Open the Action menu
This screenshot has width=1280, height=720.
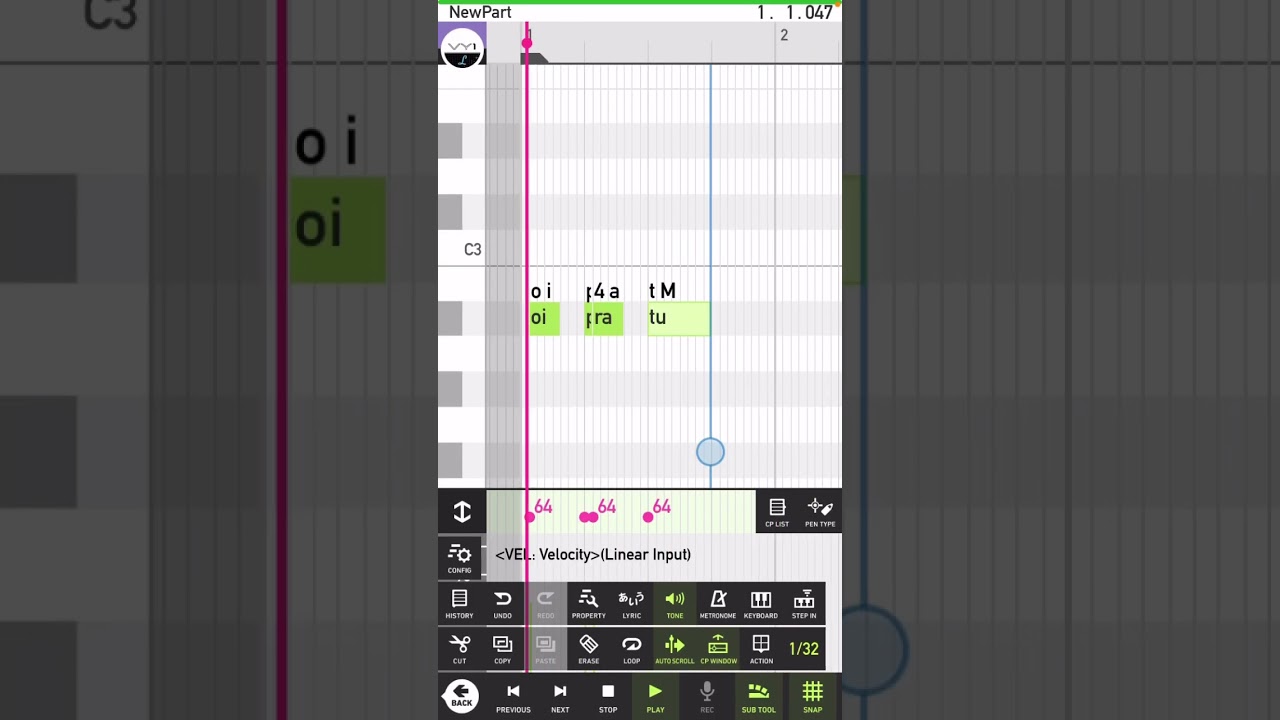(761, 649)
